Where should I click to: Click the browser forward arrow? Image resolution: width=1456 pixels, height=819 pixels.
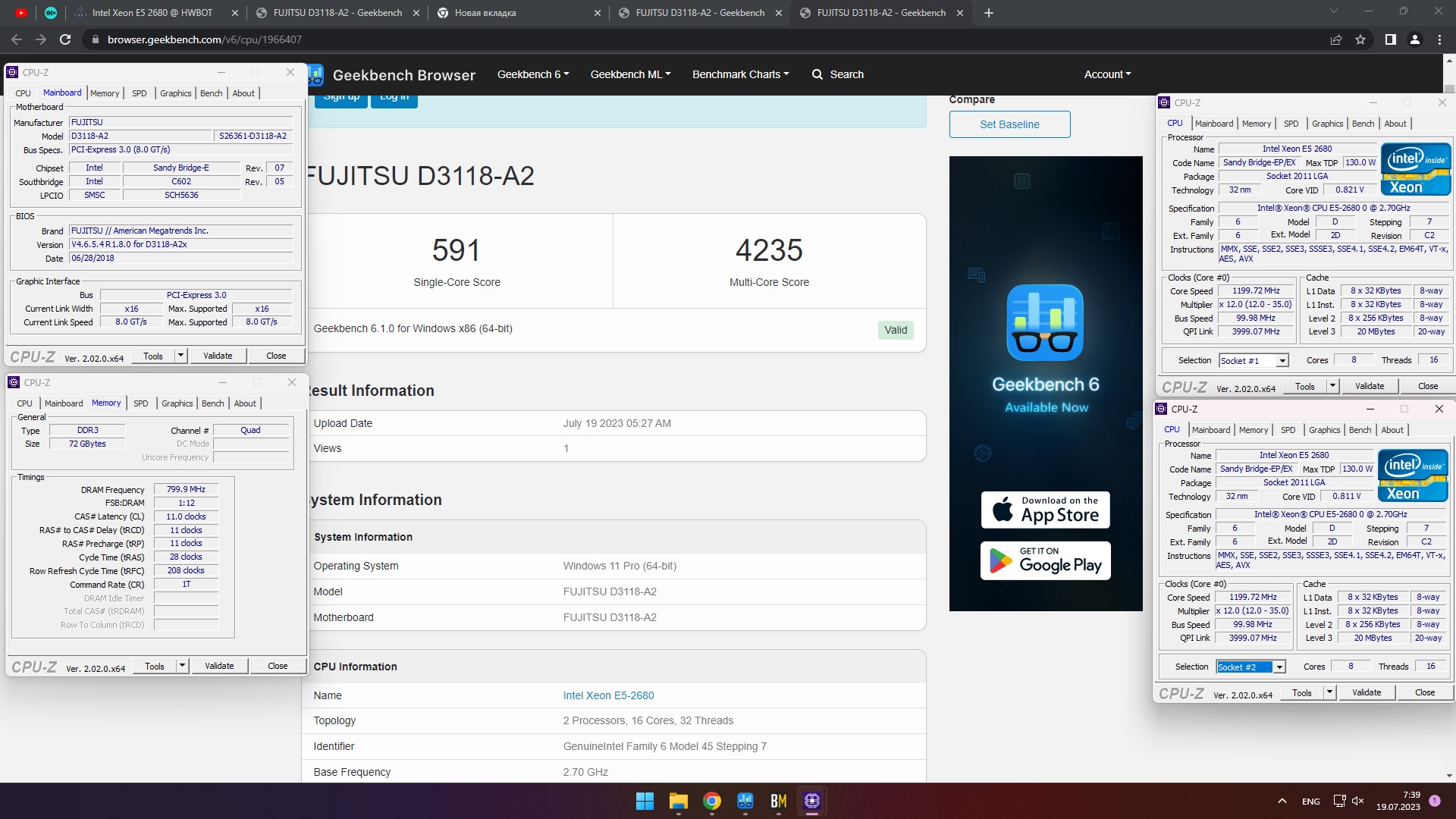pyautogui.click(x=40, y=39)
